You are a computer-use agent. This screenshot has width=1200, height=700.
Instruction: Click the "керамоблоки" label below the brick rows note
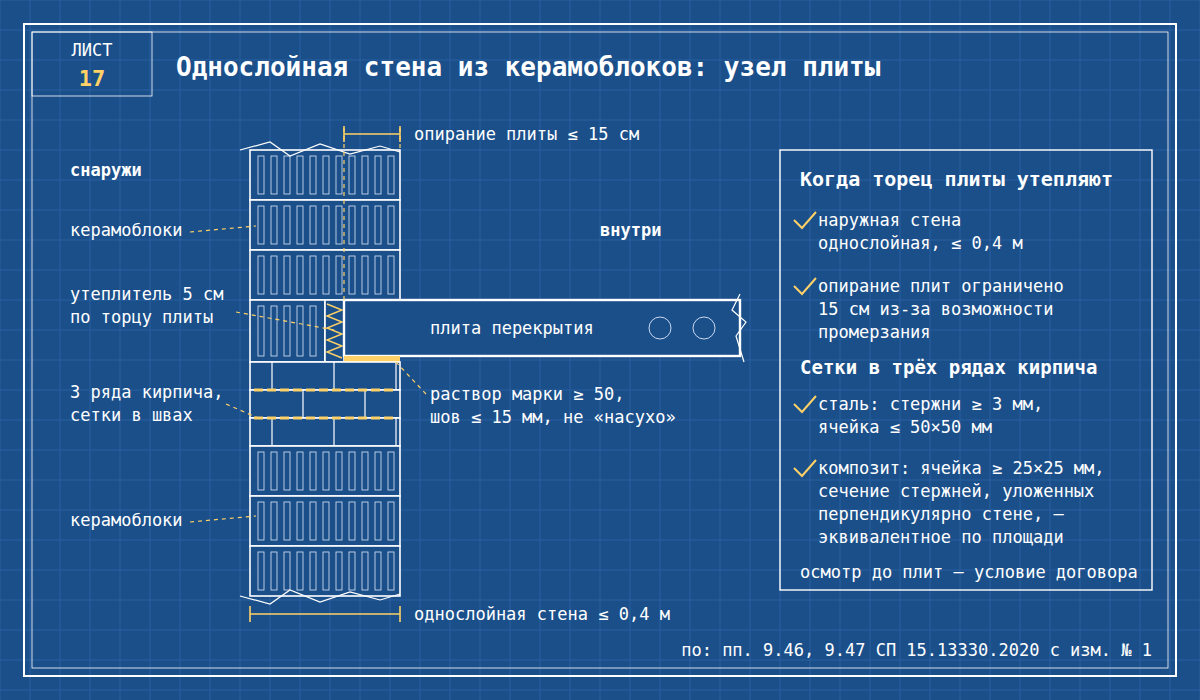pos(126,521)
